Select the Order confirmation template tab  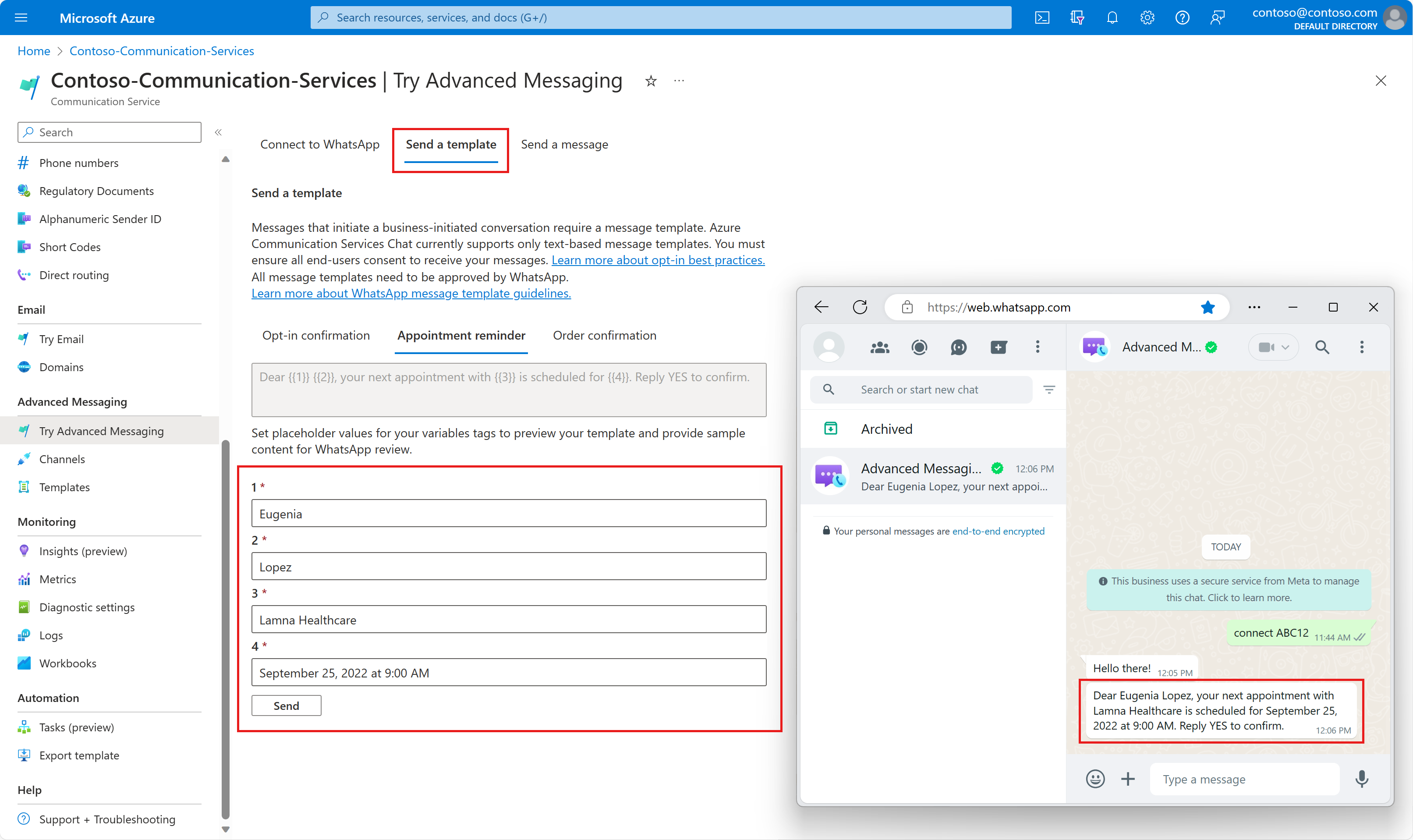604,335
